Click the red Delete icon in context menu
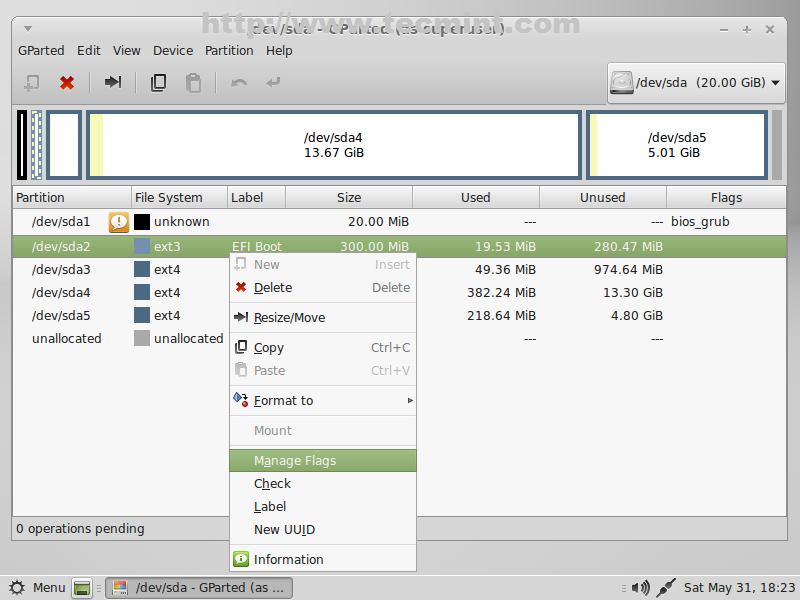Viewport: 800px width, 600px height. pyautogui.click(x=241, y=287)
